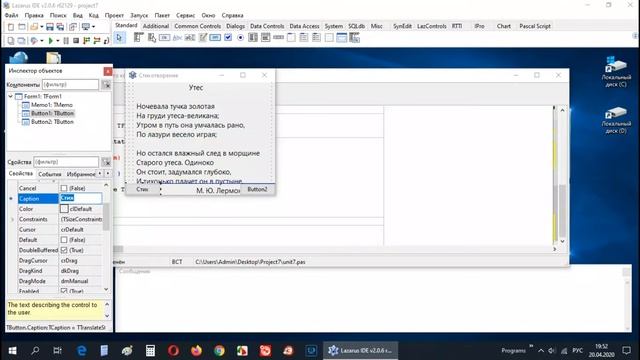Click the Caption property value field
640x360 pixels.
pos(81,198)
